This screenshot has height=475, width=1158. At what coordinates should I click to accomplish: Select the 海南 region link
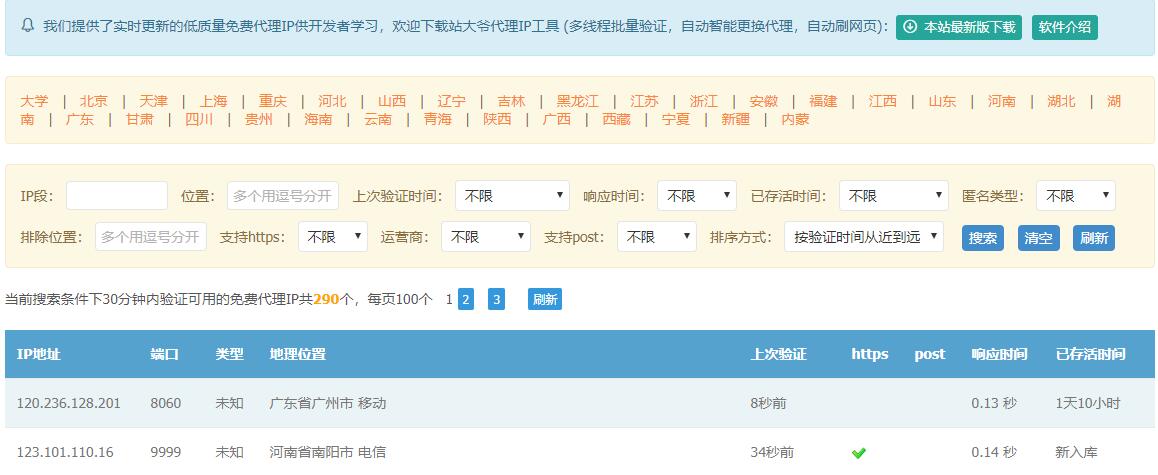[x=318, y=119]
